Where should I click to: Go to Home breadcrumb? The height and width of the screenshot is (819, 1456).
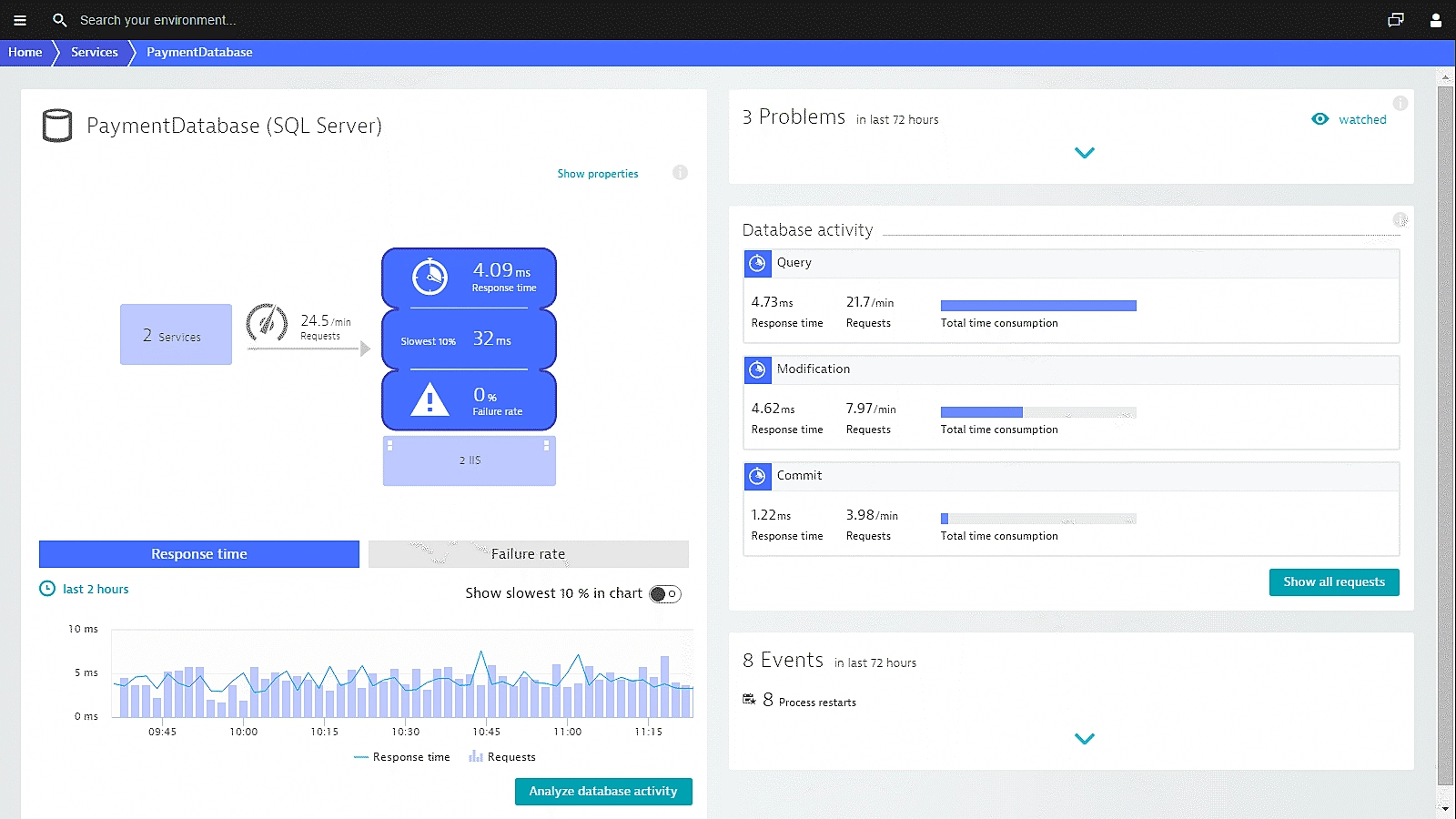tap(25, 53)
